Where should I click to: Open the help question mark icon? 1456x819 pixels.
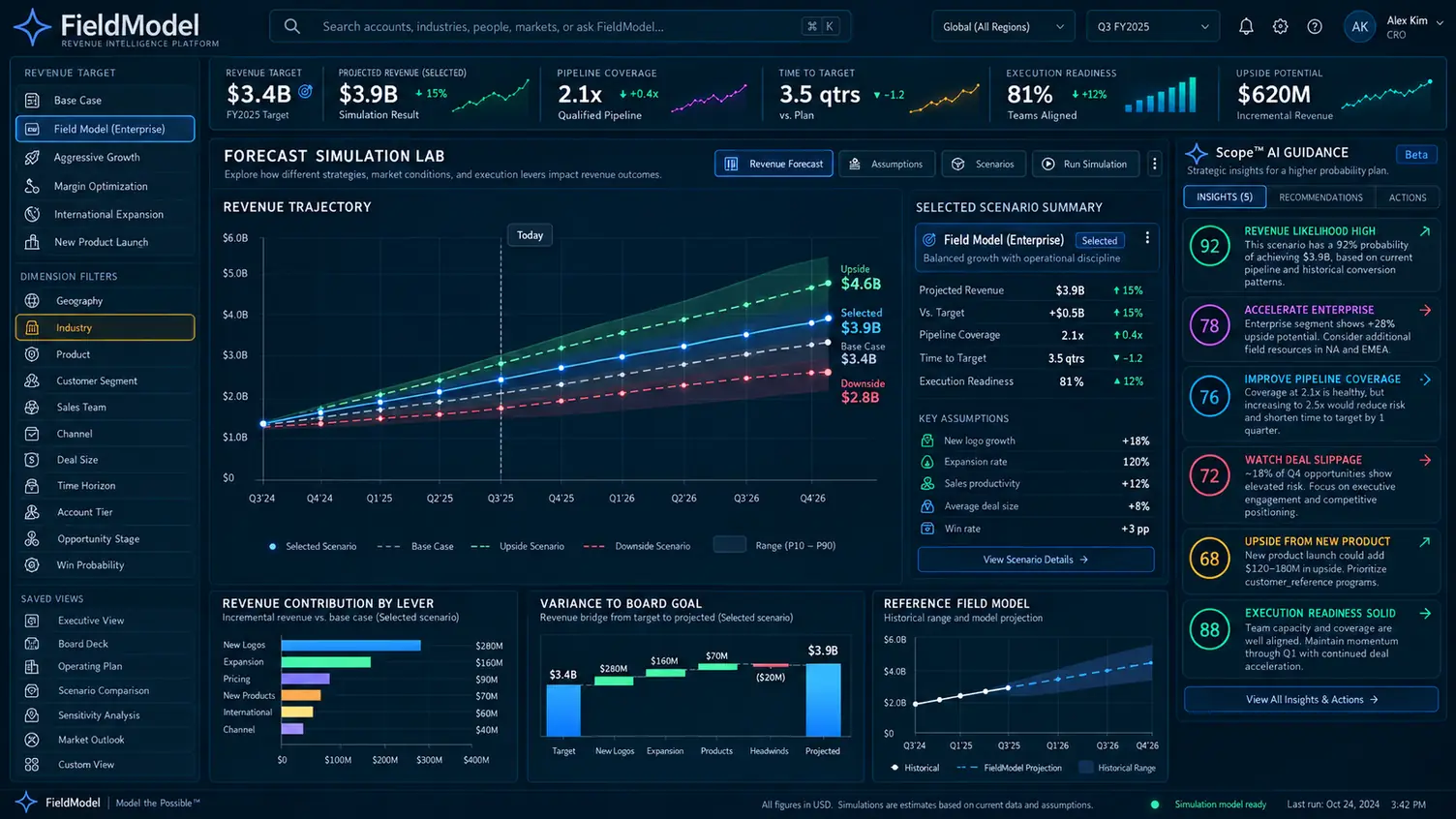point(1315,27)
